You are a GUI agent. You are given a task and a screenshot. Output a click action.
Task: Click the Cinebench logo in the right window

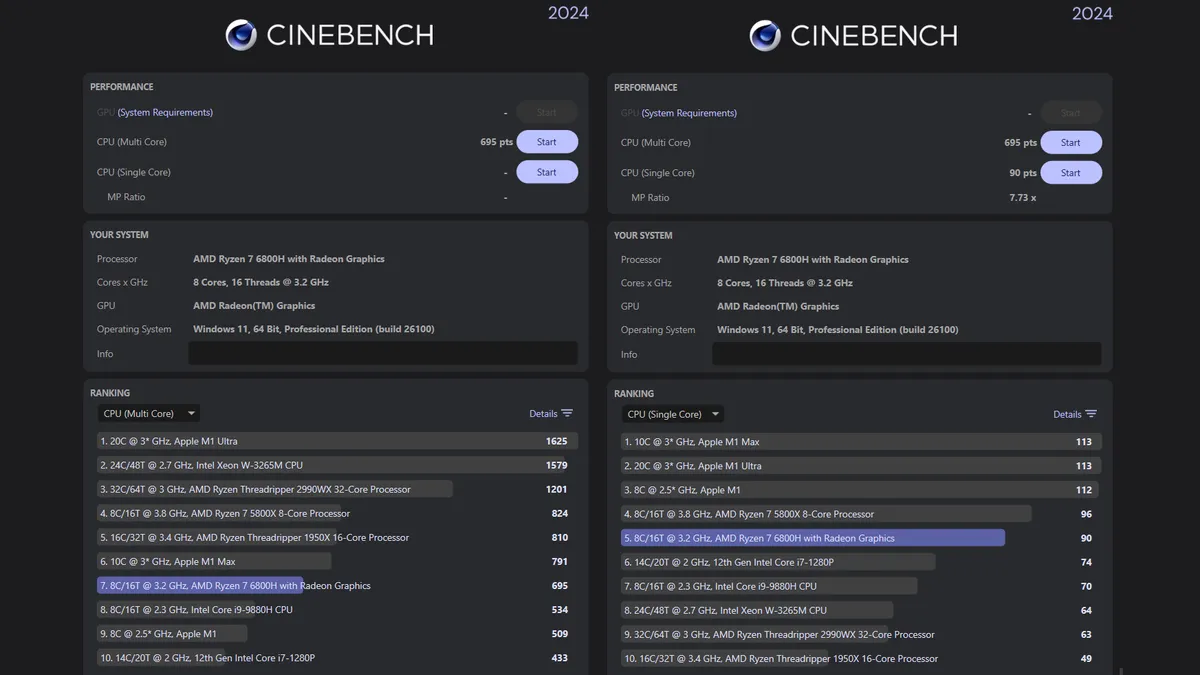pyautogui.click(x=765, y=36)
